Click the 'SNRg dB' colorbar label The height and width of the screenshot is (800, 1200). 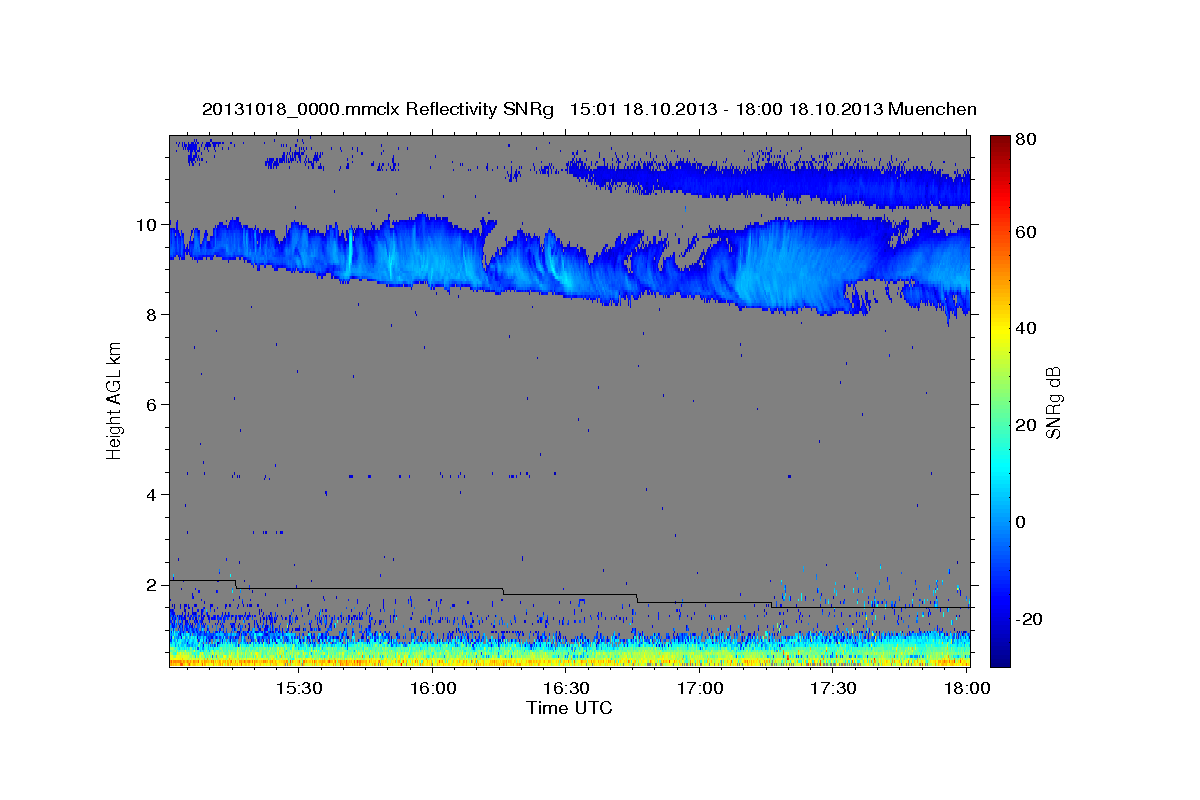tap(1052, 401)
